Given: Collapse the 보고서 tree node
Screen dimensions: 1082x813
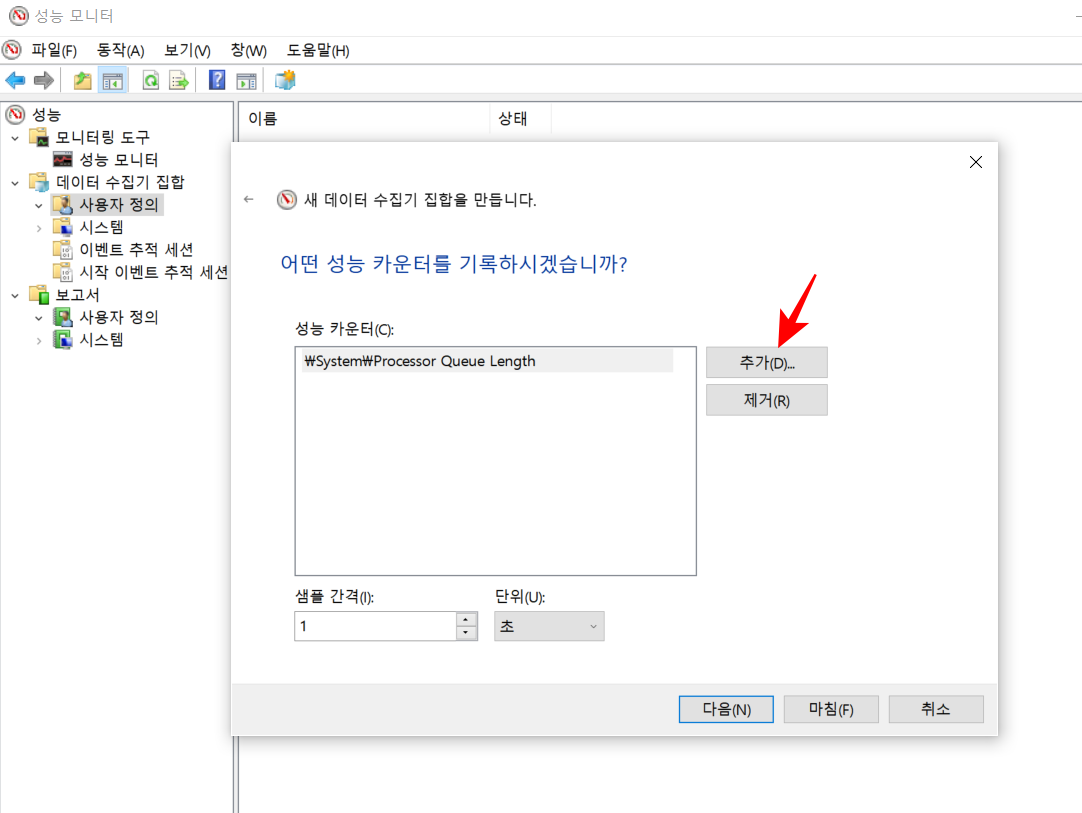Looking at the screenshot, I should [14, 294].
